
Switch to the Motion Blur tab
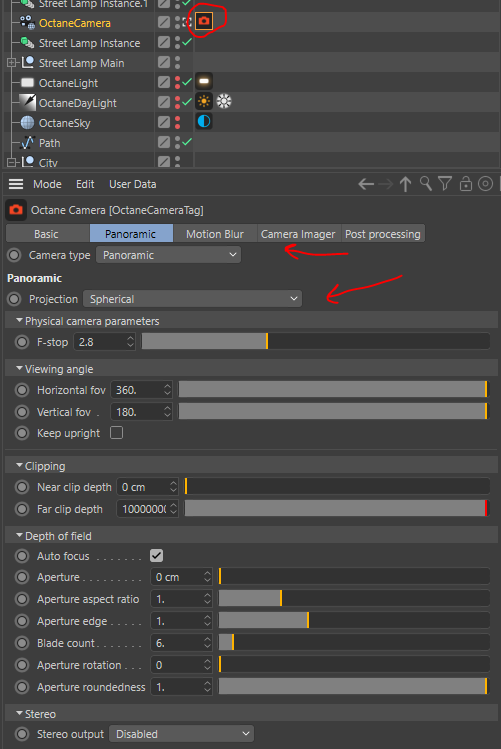click(215, 234)
